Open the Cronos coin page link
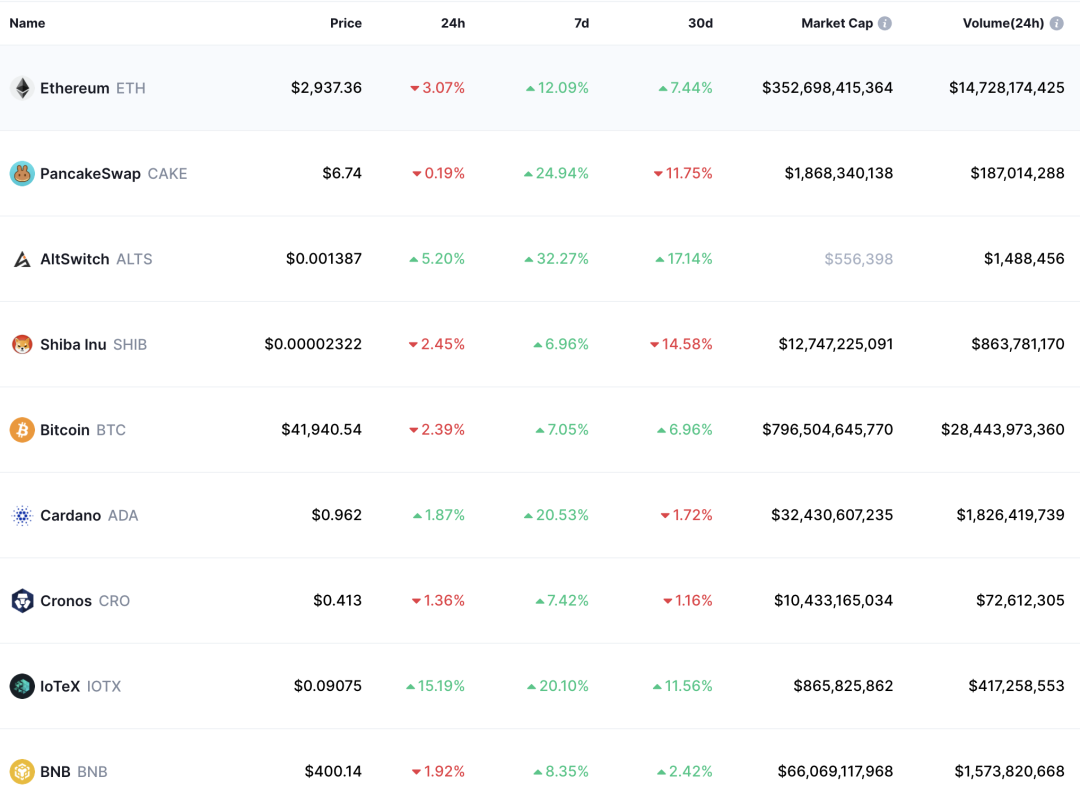Viewport: 1080px width, 794px height. pyautogui.click(x=65, y=600)
